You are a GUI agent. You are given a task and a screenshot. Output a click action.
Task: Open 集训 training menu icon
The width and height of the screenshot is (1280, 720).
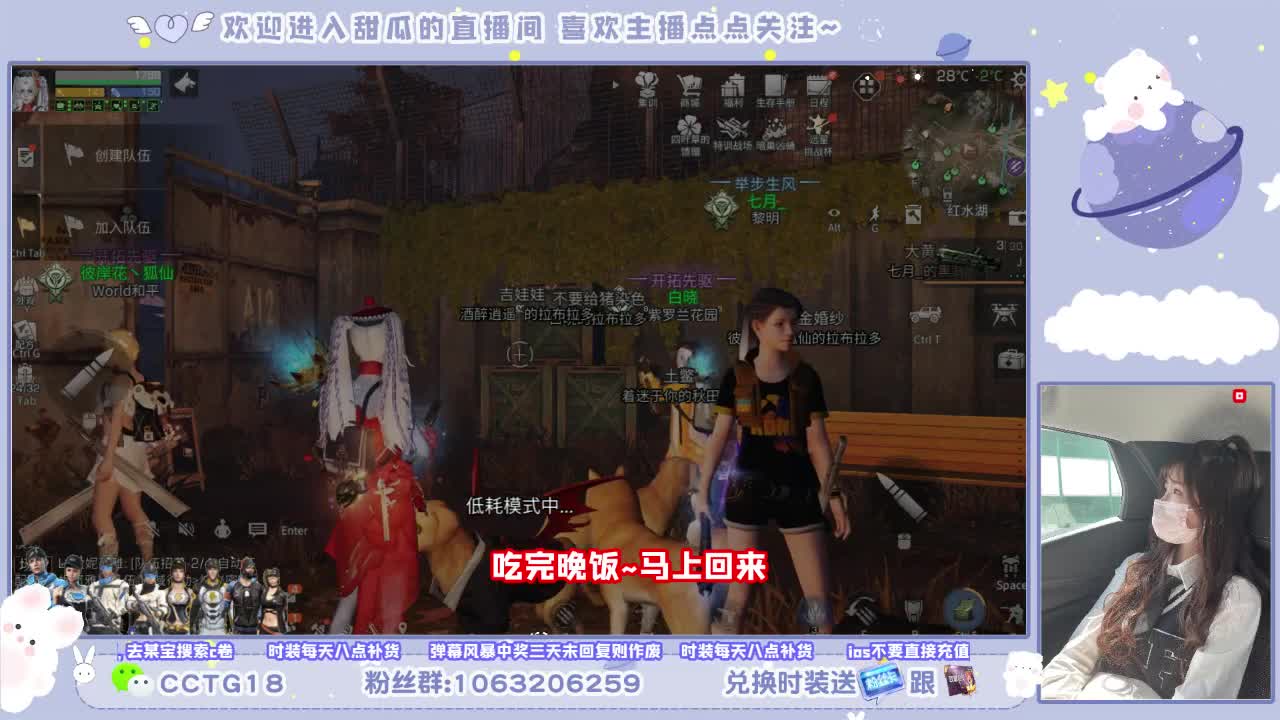point(648,88)
